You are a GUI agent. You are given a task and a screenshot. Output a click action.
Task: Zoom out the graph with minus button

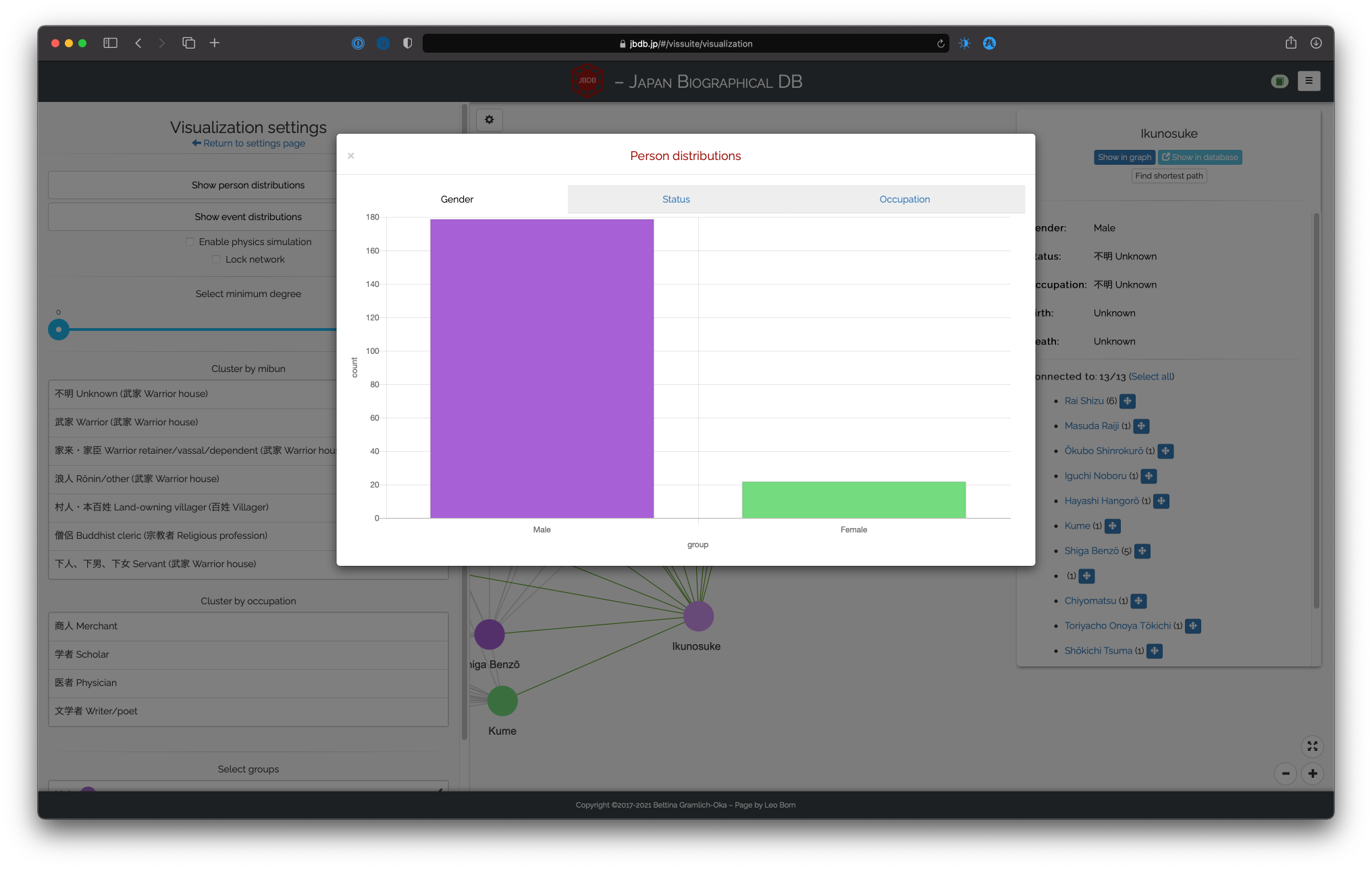pos(1285,774)
